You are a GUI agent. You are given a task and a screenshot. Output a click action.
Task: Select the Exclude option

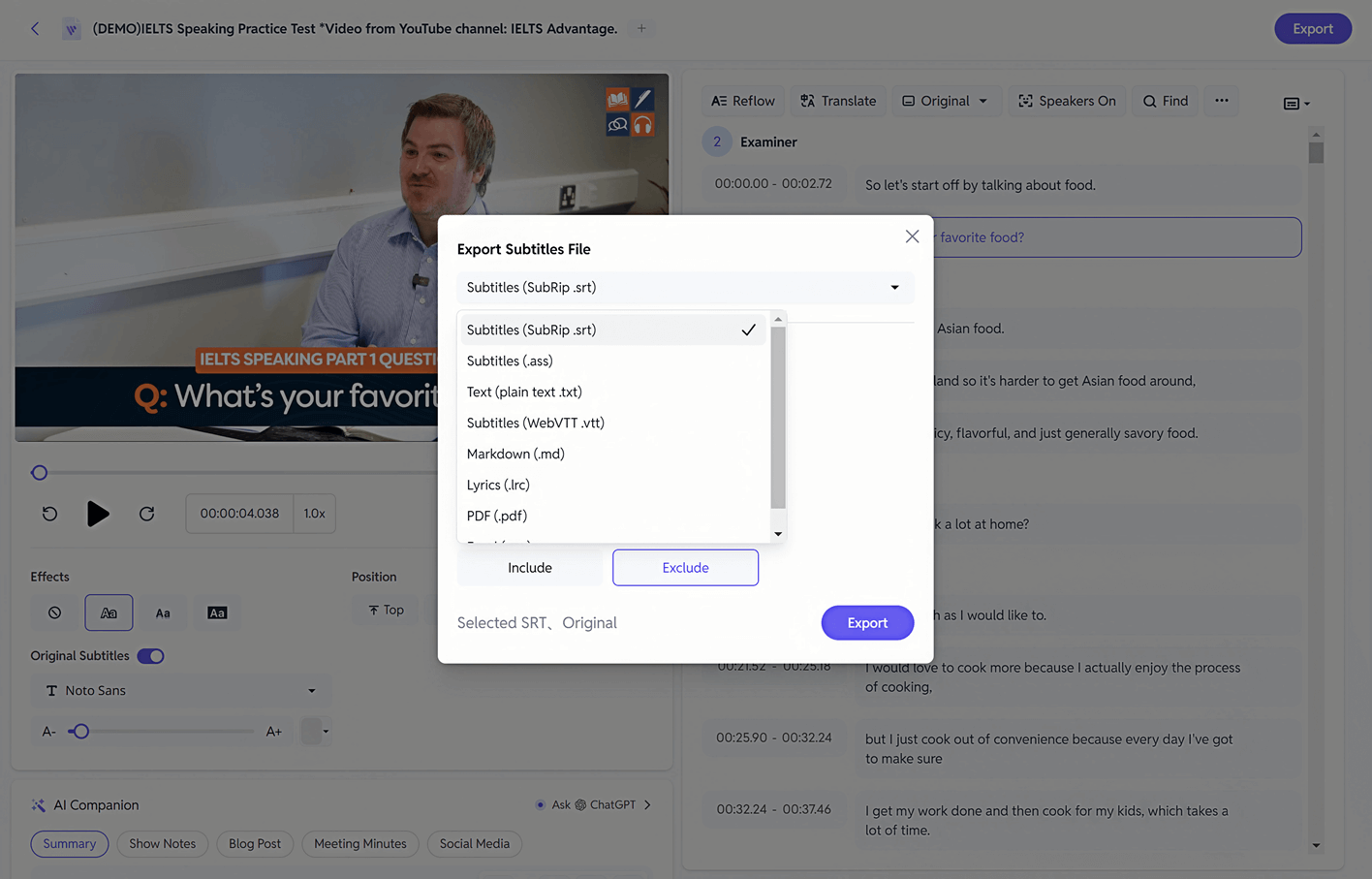[x=685, y=568]
